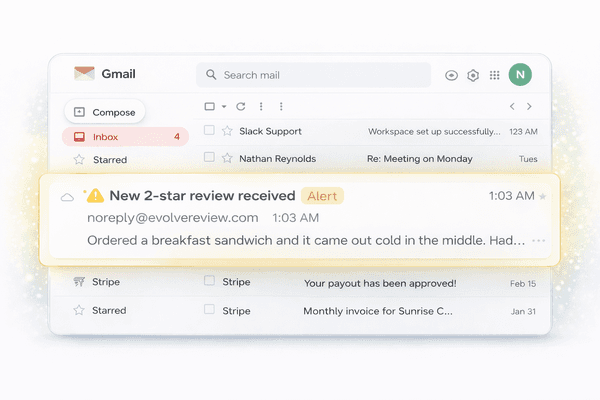Open the Starred folder below Inbox
This screenshot has height=400, width=600.
click(110, 160)
